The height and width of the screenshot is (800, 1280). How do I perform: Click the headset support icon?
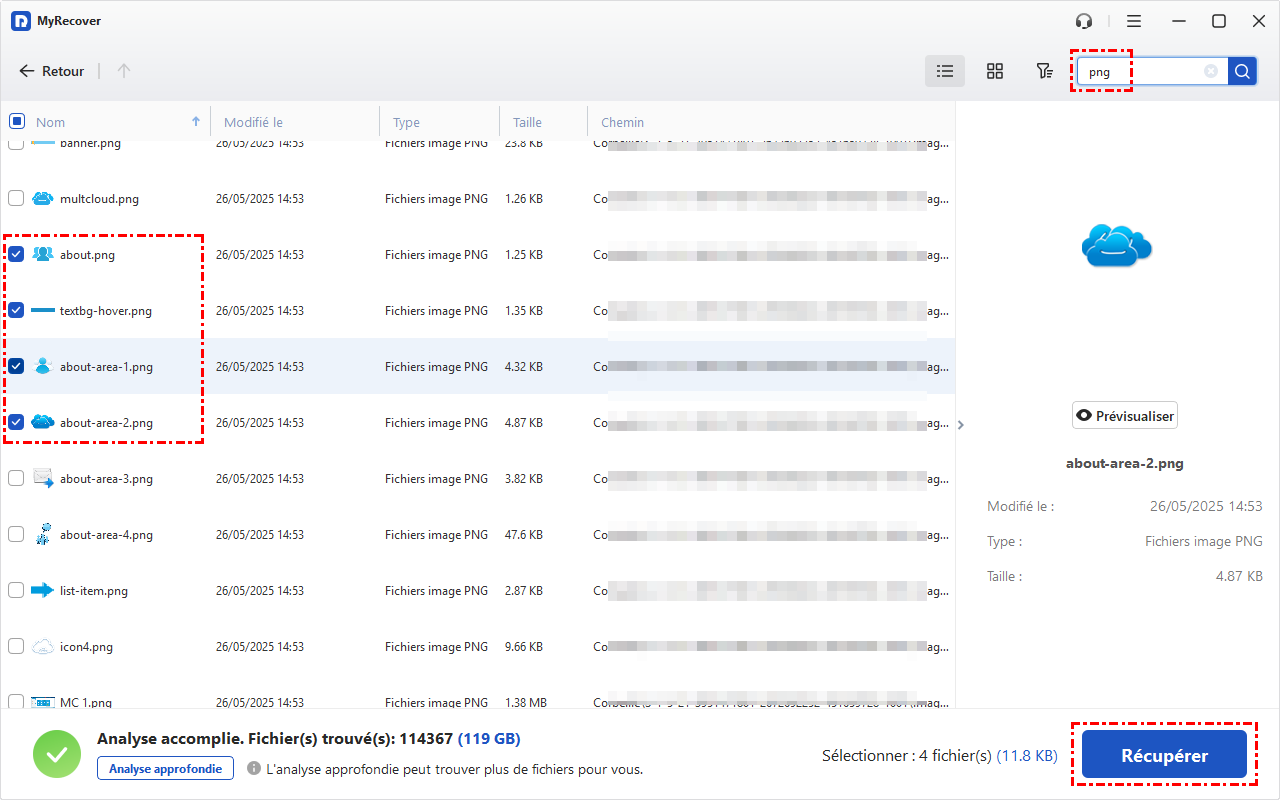coord(1084,21)
